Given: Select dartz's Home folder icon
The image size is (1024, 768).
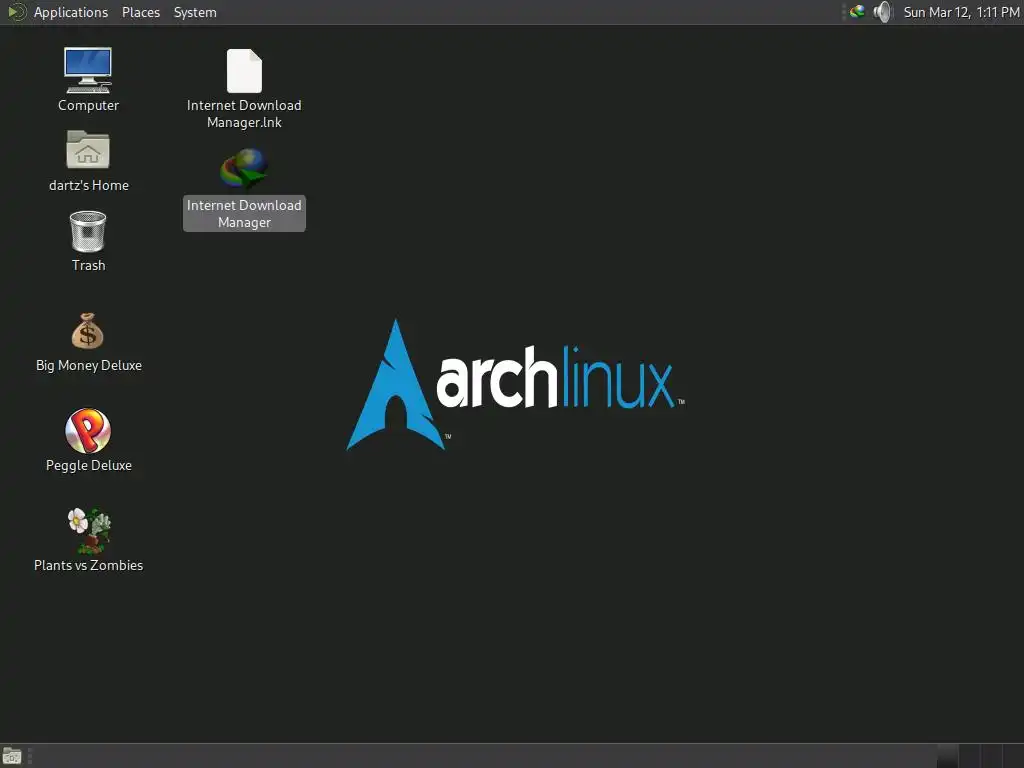Looking at the screenshot, I should pos(88,150).
